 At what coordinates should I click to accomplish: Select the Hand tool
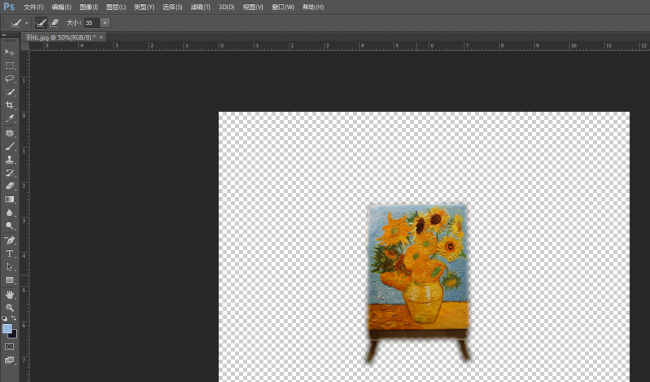pos(10,295)
